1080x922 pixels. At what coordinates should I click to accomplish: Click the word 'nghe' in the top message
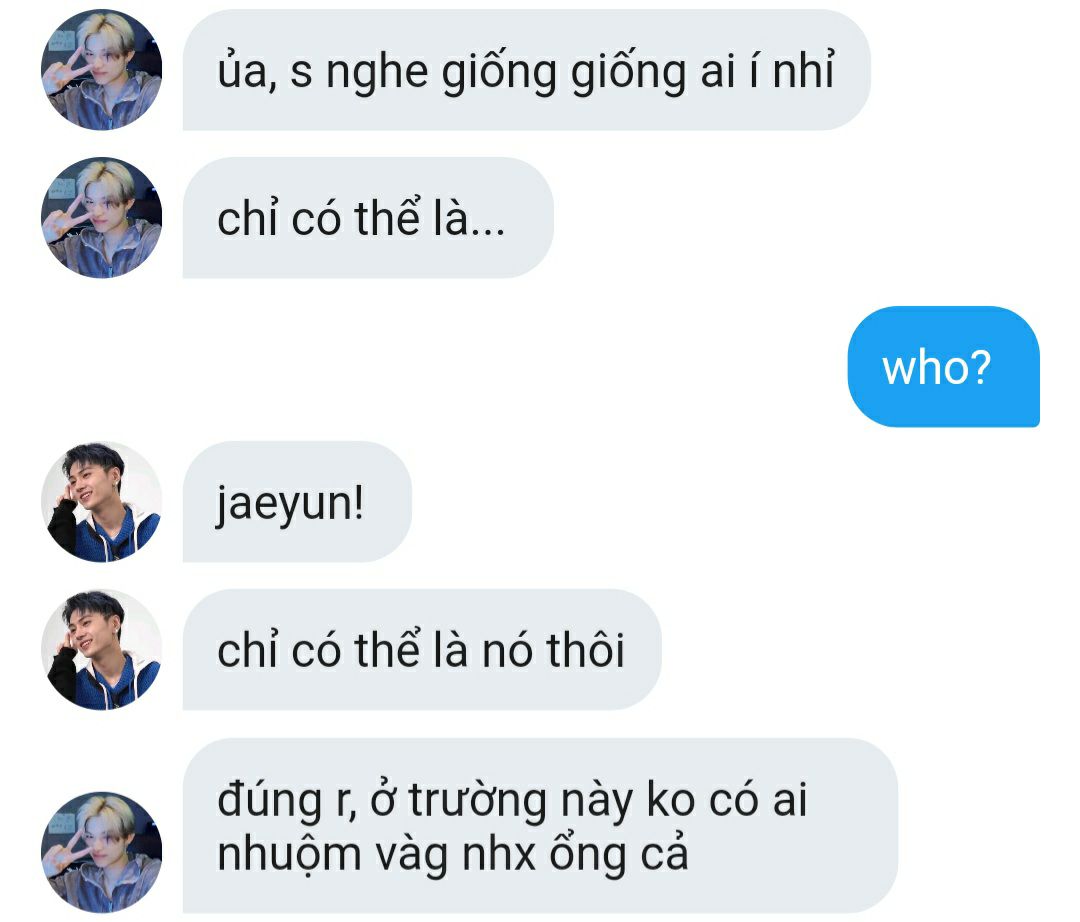(x=376, y=73)
